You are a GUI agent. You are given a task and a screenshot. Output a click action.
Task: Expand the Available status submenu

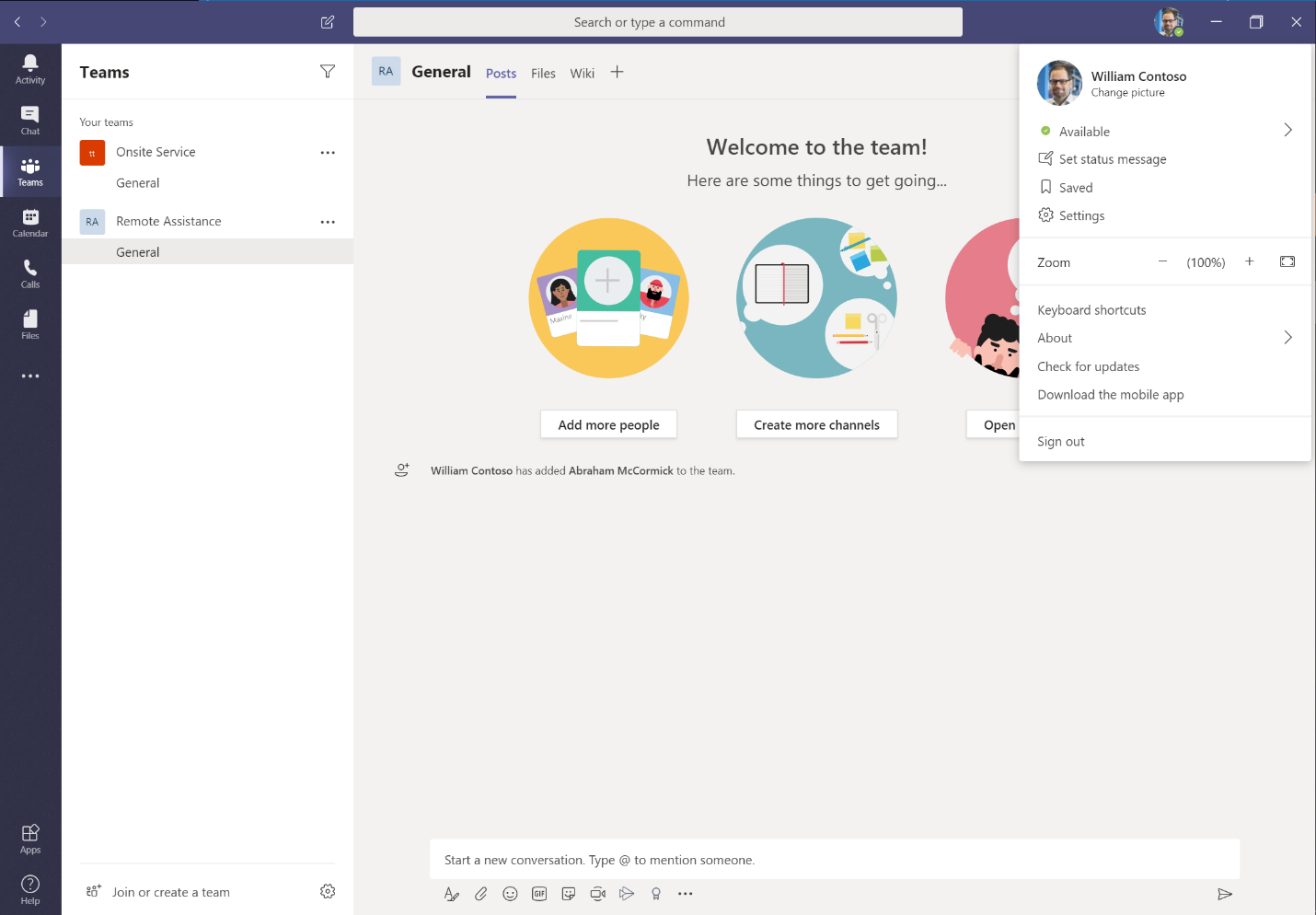(x=1287, y=131)
